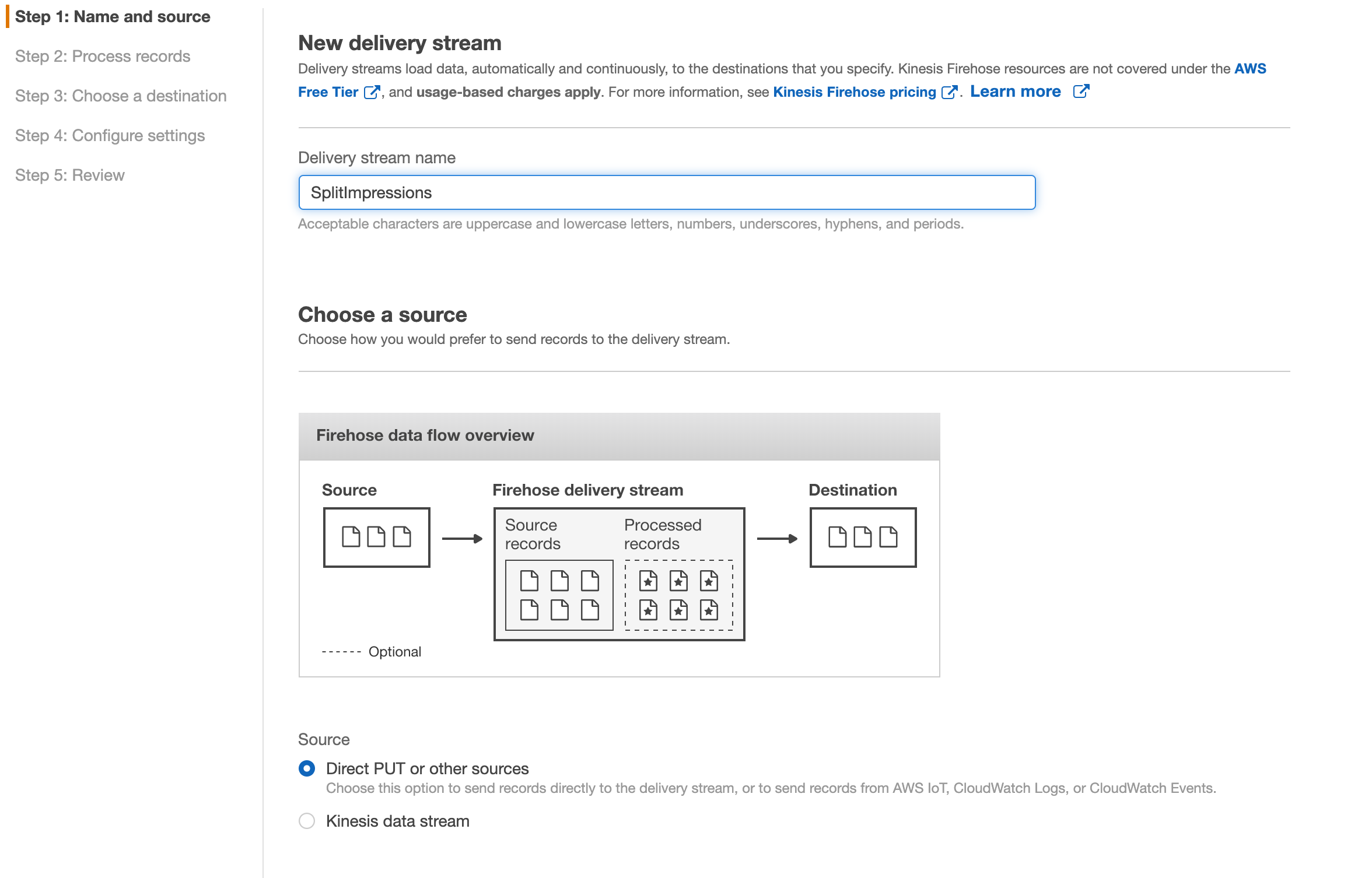1372x878 pixels.
Task: Click the Destination documents icon box in diagram
Action: click(863, 537)
